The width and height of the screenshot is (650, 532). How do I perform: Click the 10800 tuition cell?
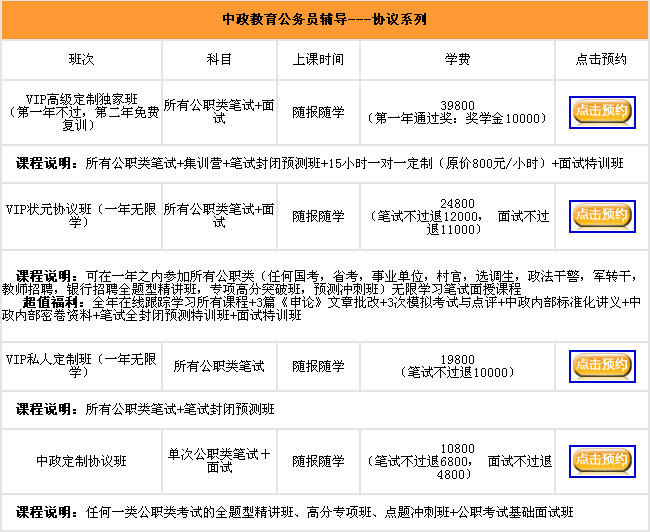click(457, 461)
